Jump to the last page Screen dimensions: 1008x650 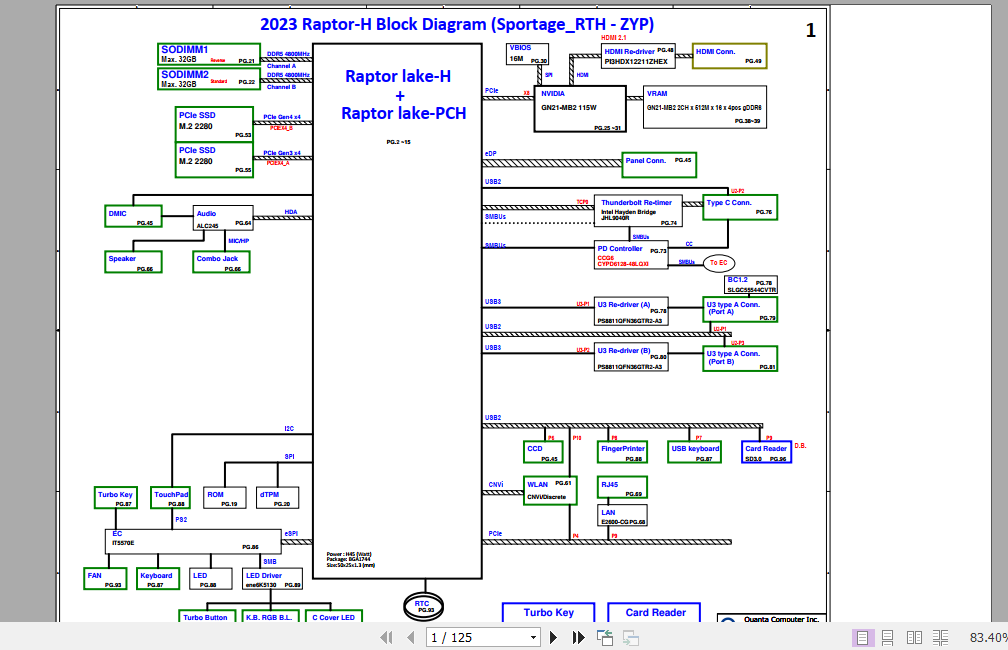[x=579, y=637]
